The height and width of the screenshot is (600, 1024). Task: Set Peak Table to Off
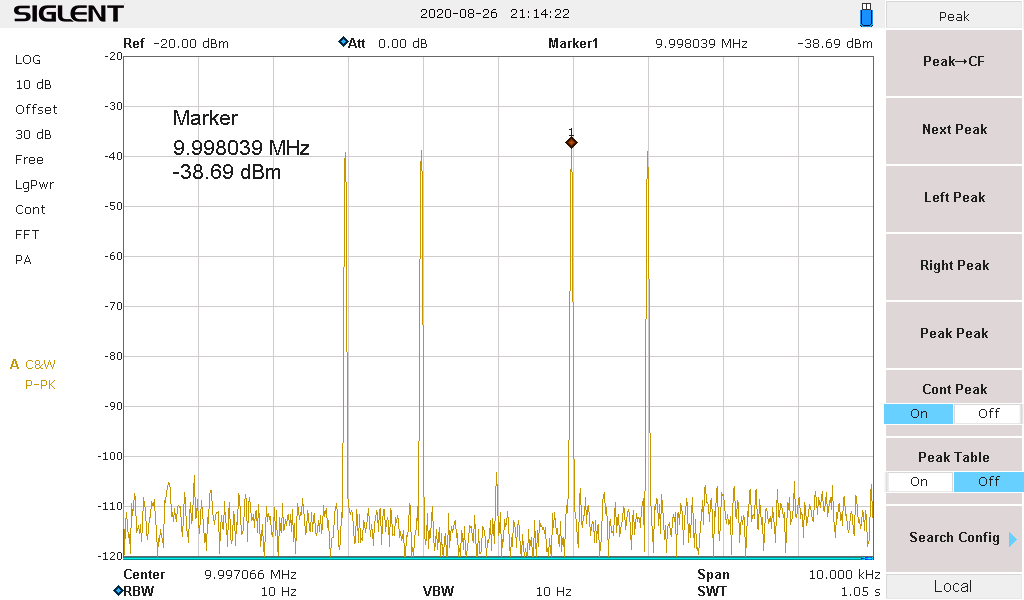tap(988, 482)
